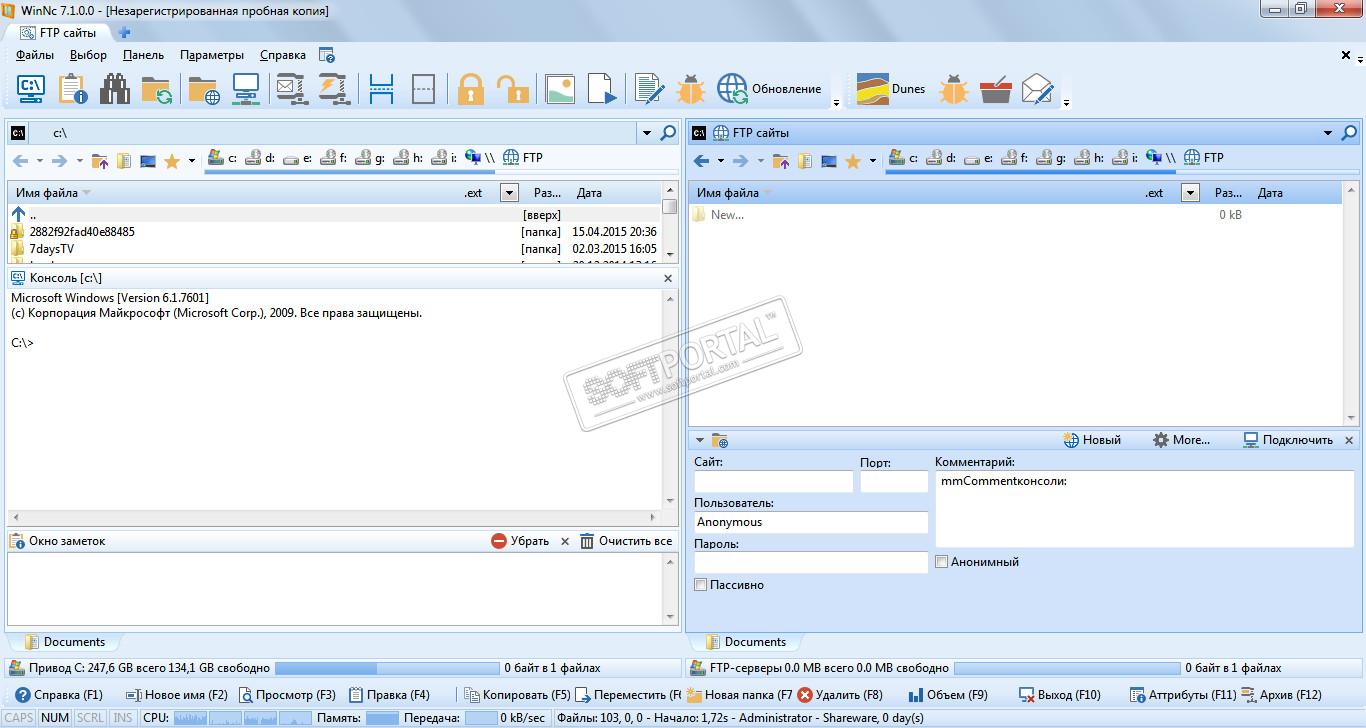
Task: Click the quick compress lightning icon
Action: point(332,89)
